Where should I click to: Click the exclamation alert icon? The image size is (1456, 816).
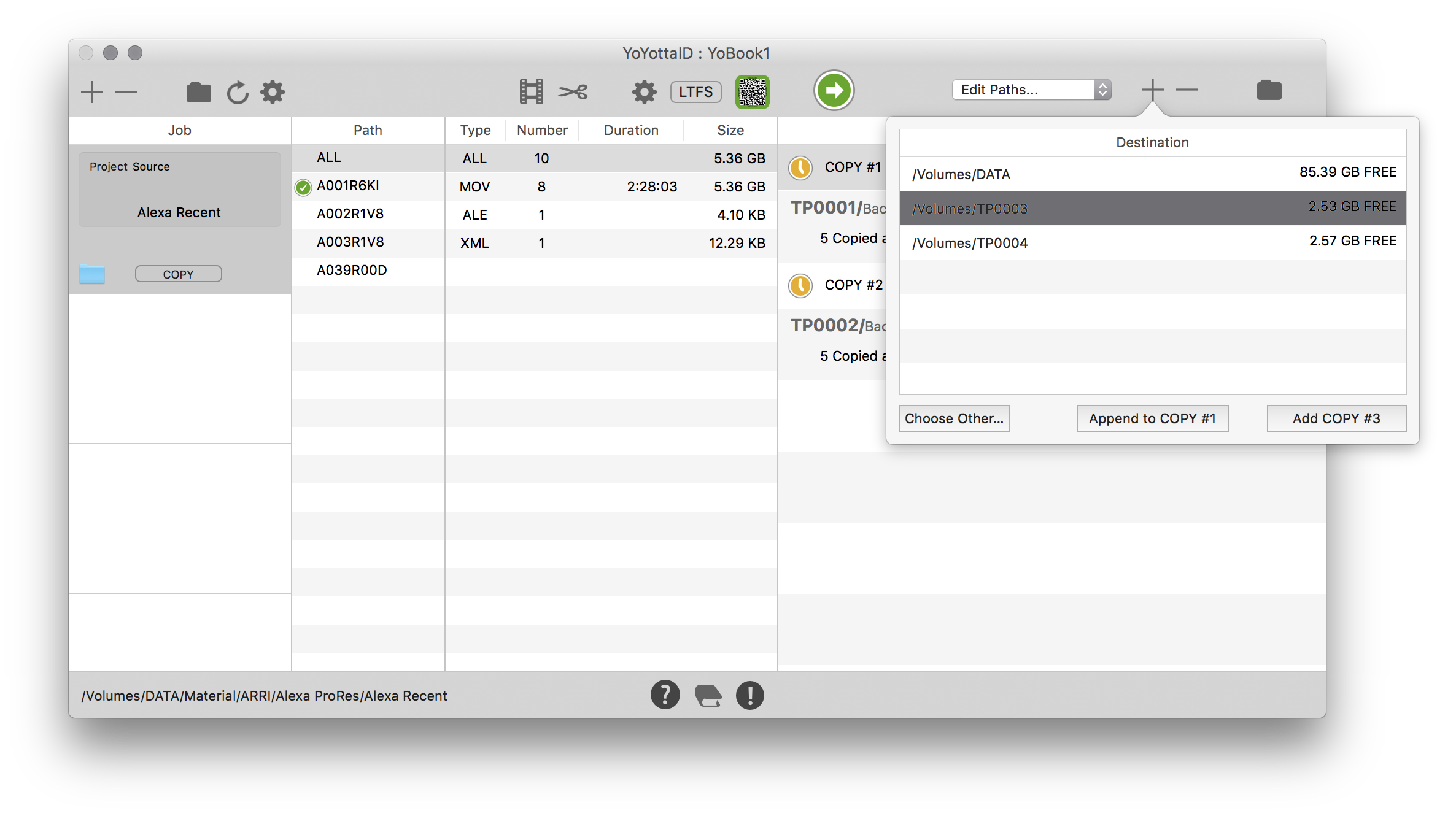(749, 695)
